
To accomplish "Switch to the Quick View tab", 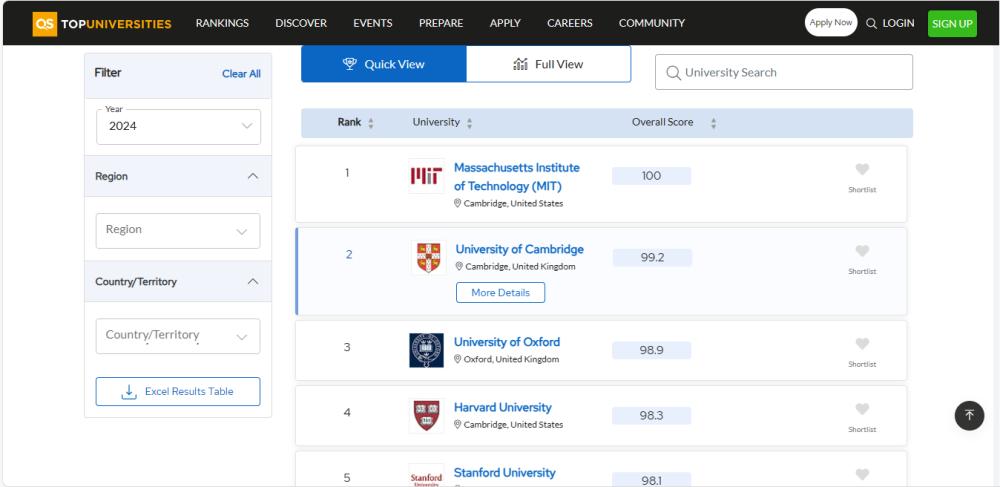I will (x=384, y=64).
